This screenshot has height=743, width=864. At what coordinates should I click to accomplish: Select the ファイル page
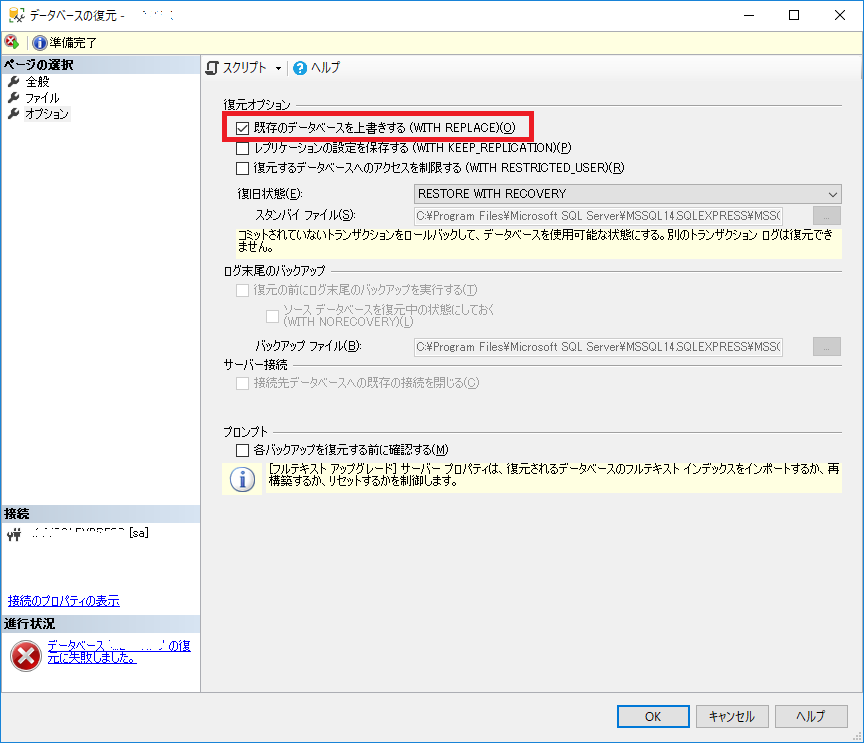point(42,98)
